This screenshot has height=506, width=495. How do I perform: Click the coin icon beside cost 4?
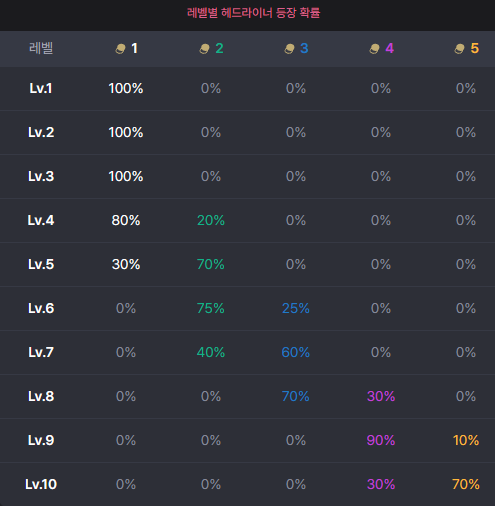(x=374, y=49)
